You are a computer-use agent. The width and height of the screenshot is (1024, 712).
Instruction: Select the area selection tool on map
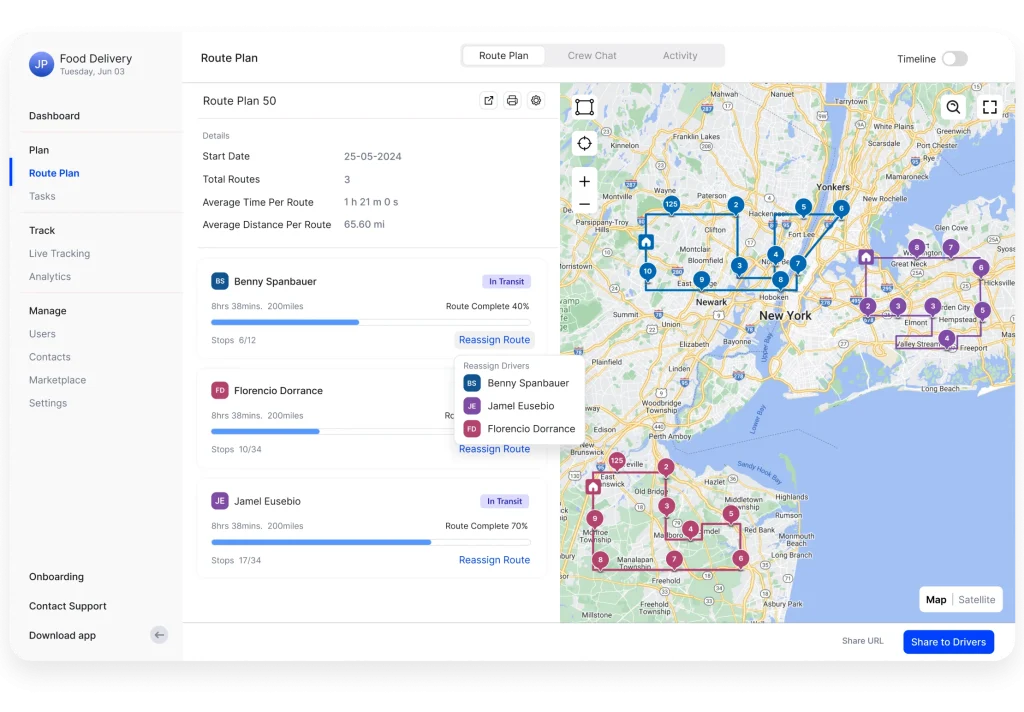pos(584,106)
